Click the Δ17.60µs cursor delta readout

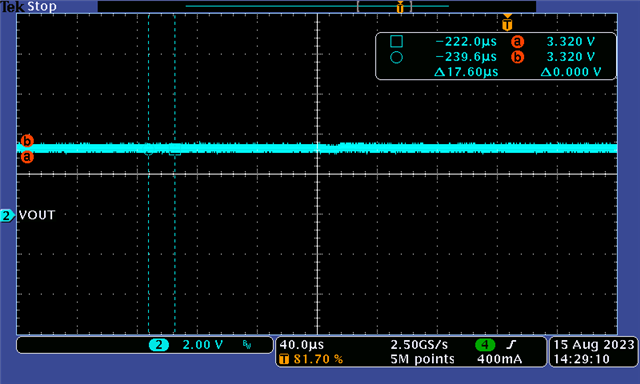(x=467, y=72)
